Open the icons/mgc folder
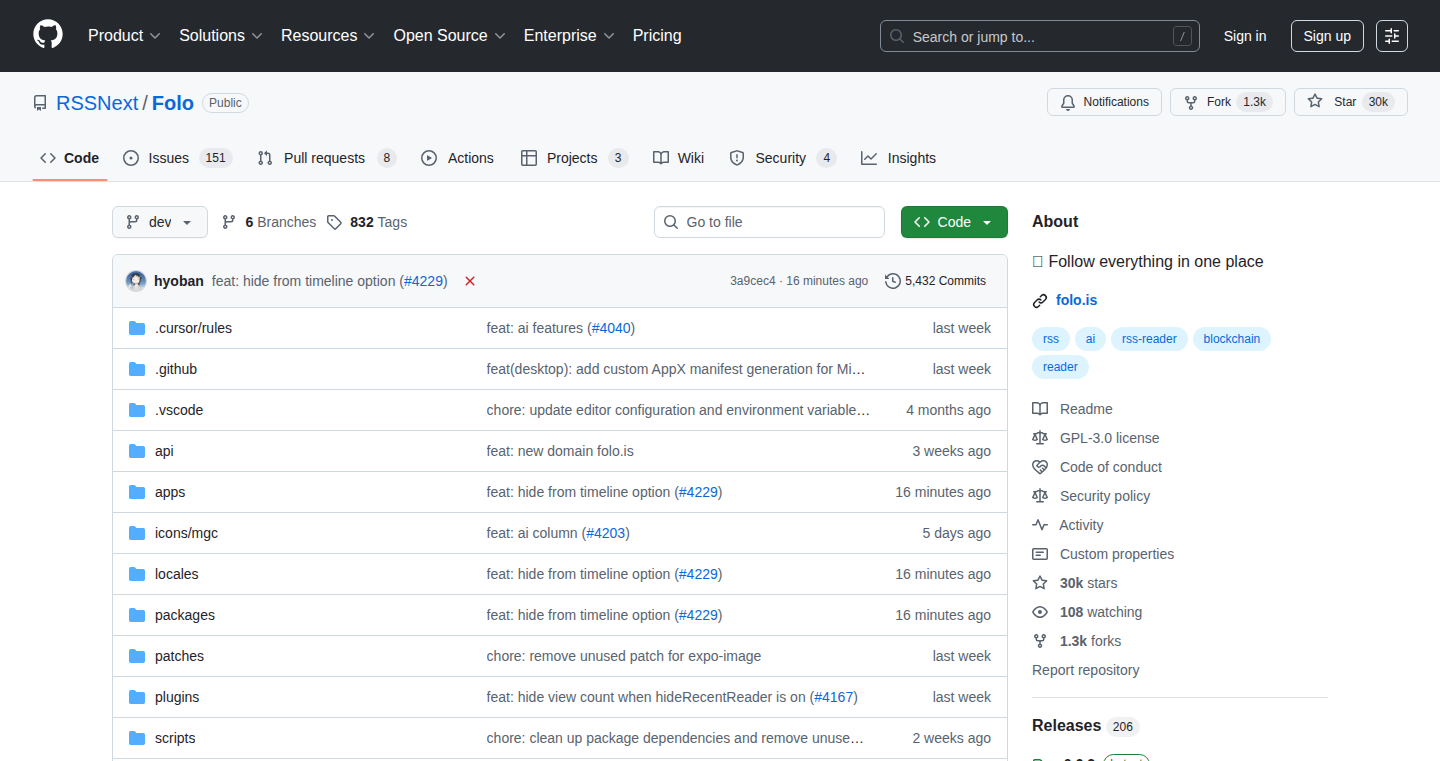Screen dimensions: 1440x761 (x=186, y=533)
